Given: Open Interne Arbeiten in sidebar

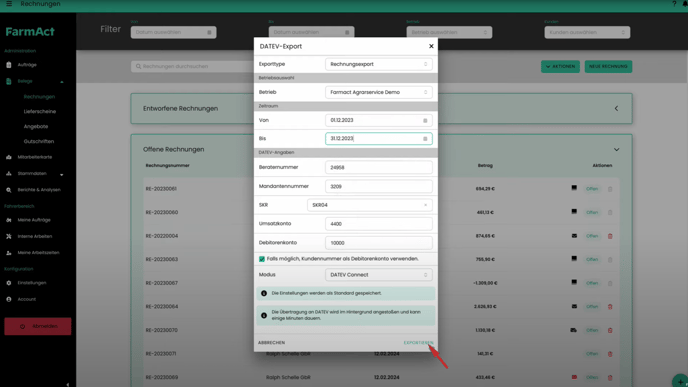Looking at the screenshot, I should [x=35, y=236].
